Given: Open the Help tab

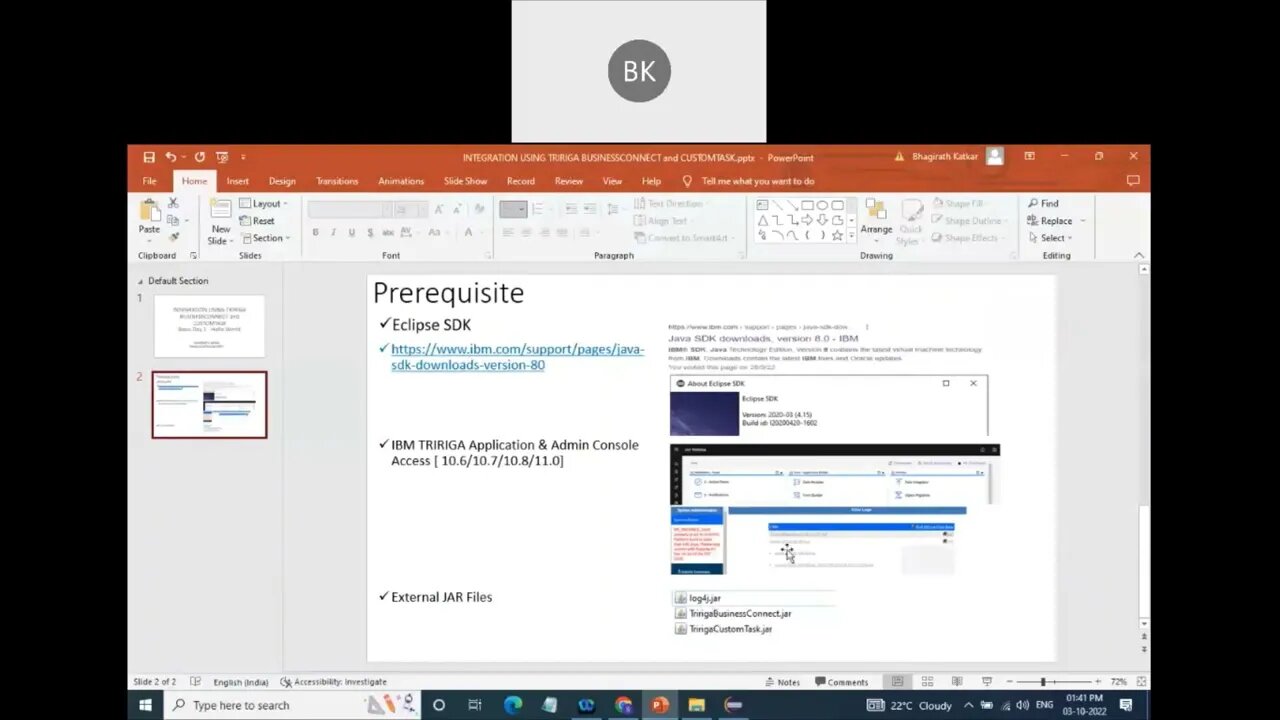Looking at the screenshot, I should (x=651, y=181).
